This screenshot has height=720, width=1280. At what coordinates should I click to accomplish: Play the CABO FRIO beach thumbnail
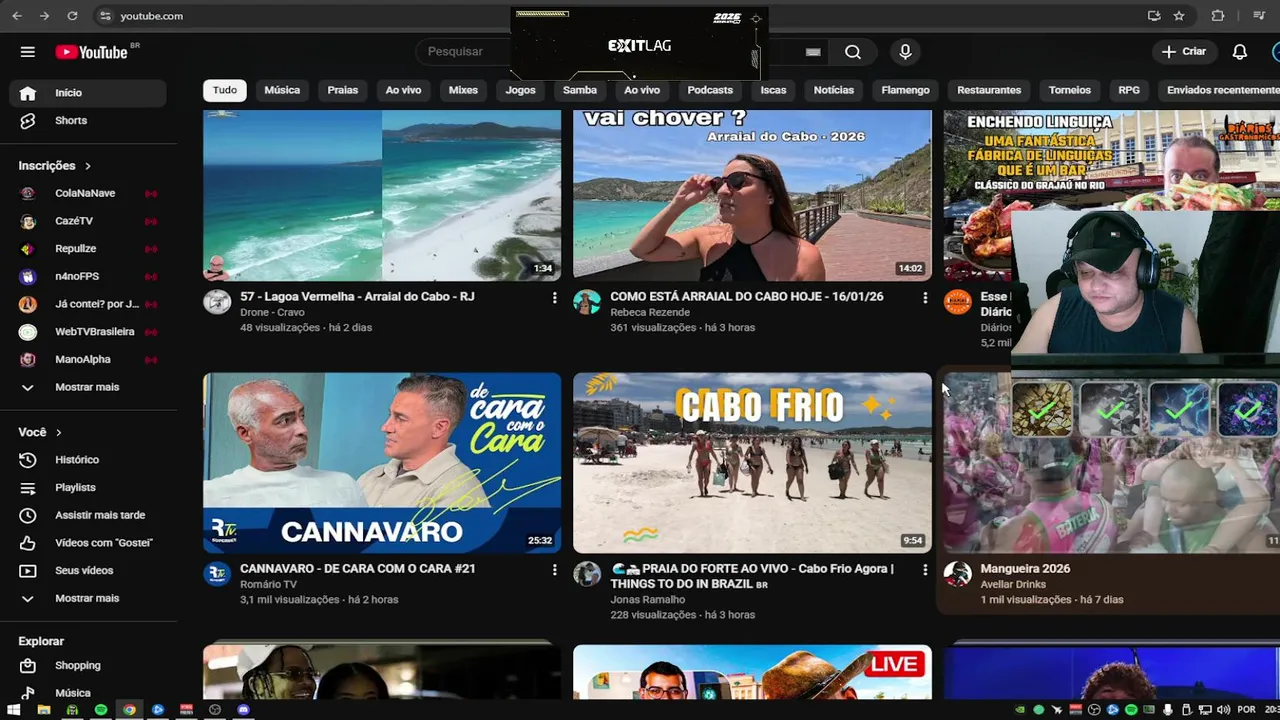(752, 463)
